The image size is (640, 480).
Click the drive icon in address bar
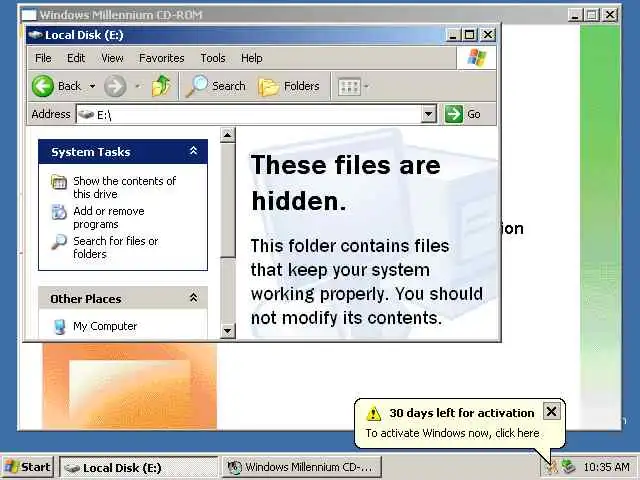click(x=86, y=115)
